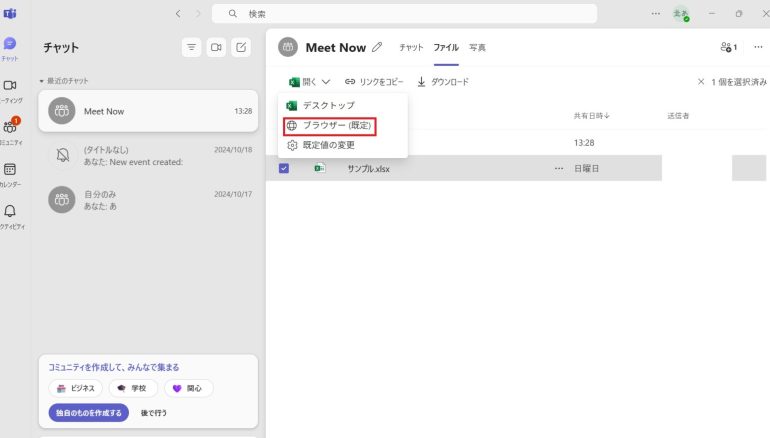Start a video call from chat header
This screenshot has height=438, width=770.
tap(216, 47)
